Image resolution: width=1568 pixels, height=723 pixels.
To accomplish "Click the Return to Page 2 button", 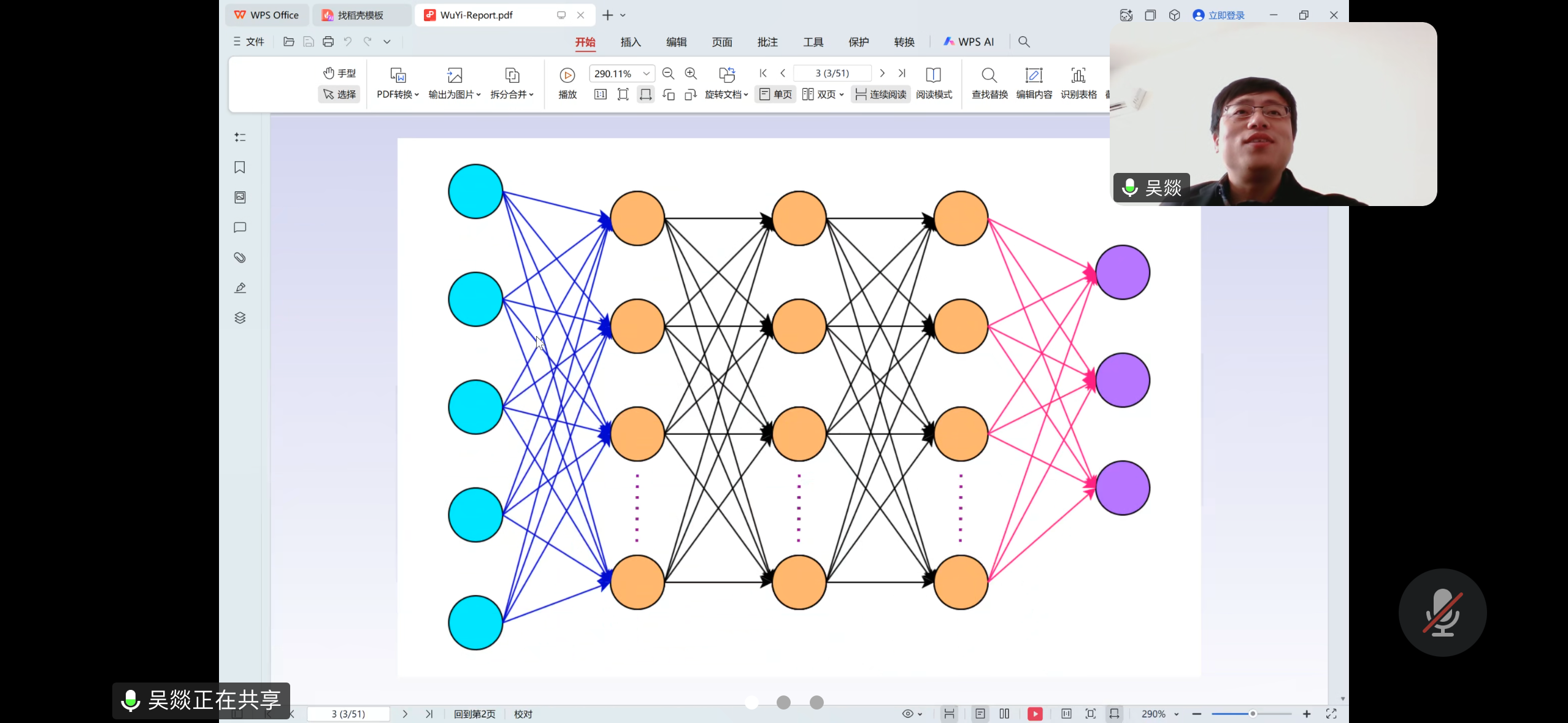I will pos(474,714).
